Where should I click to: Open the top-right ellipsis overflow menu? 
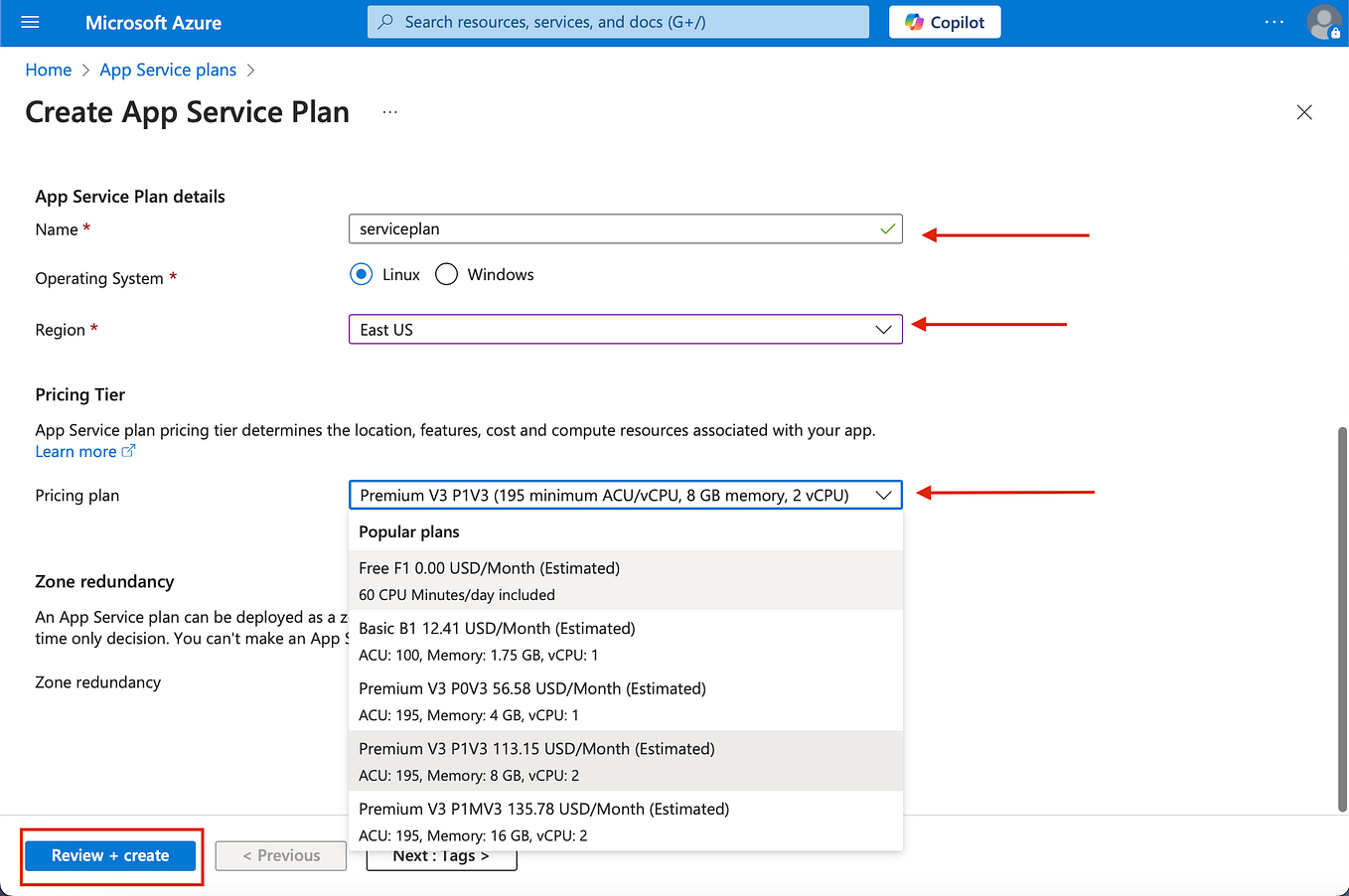coord(1274,21)
